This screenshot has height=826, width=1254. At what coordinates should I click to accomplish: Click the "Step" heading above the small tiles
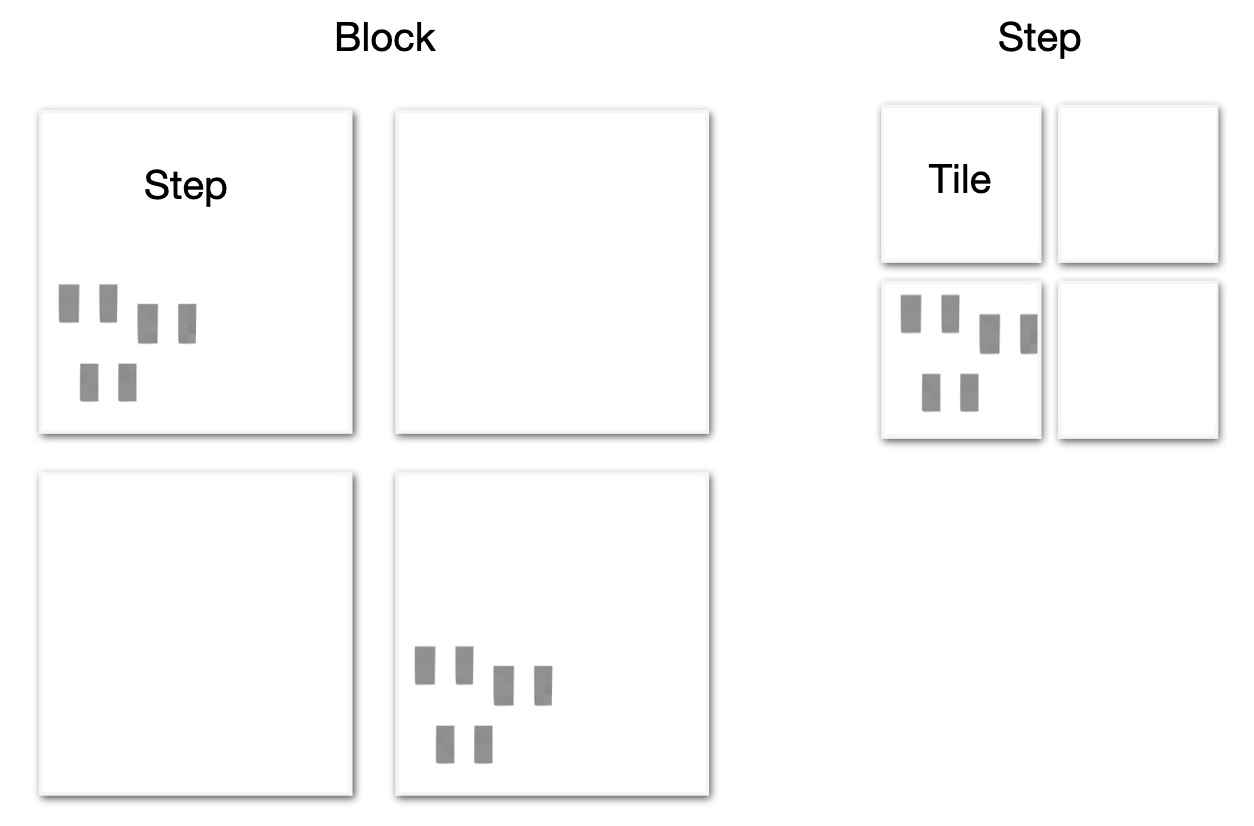1039,38
